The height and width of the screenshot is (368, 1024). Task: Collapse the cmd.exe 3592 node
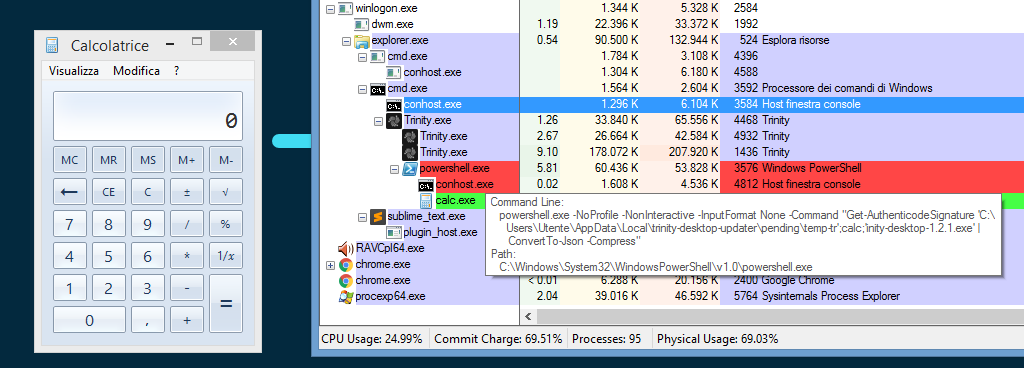click(x=362, y=89)
